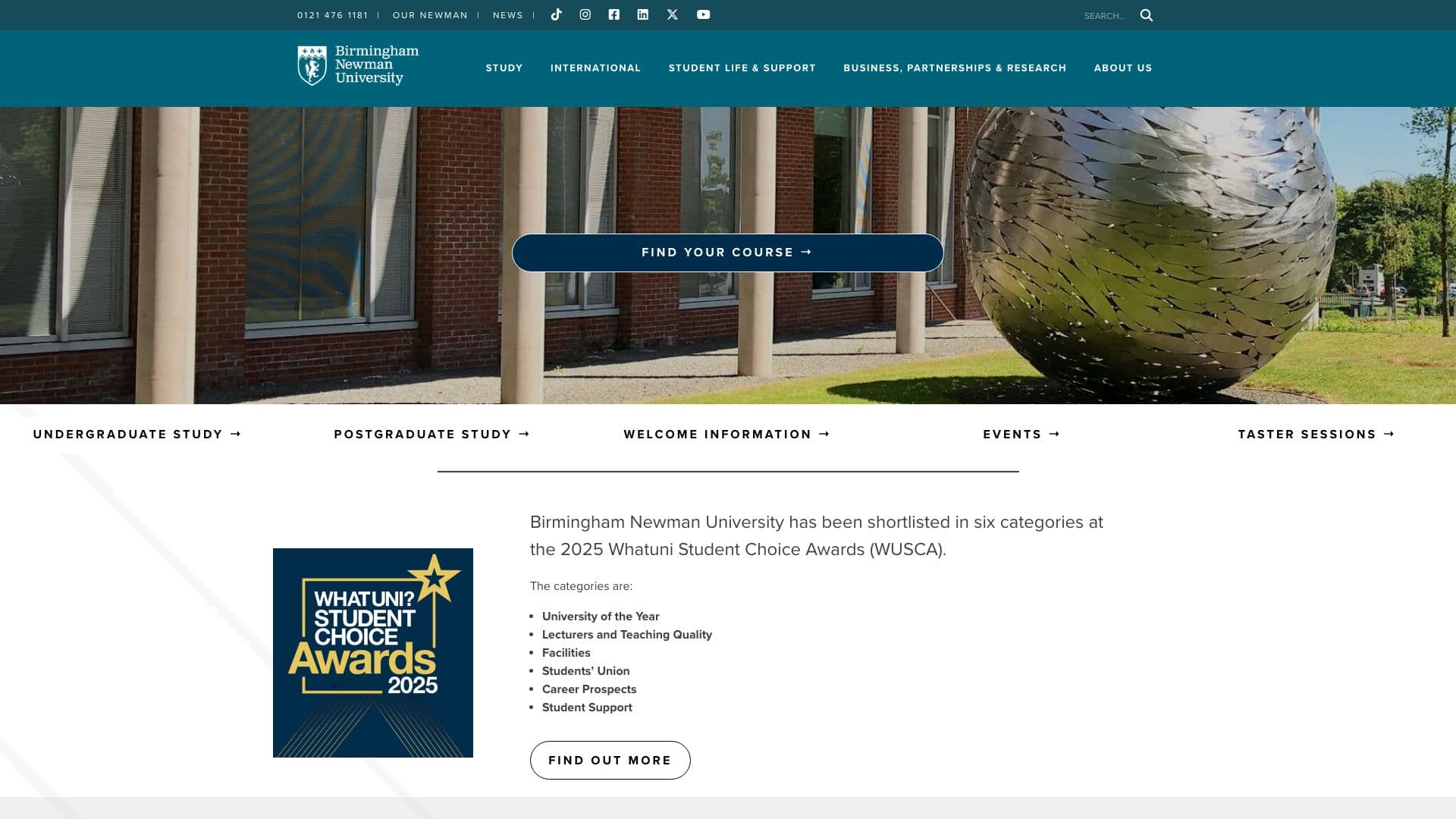This screenshot has height=819, width=1456.
Task: Select BUSINESS, PARTNERSHIPS & RESEARCH menu item
Action: pos(955,67)
